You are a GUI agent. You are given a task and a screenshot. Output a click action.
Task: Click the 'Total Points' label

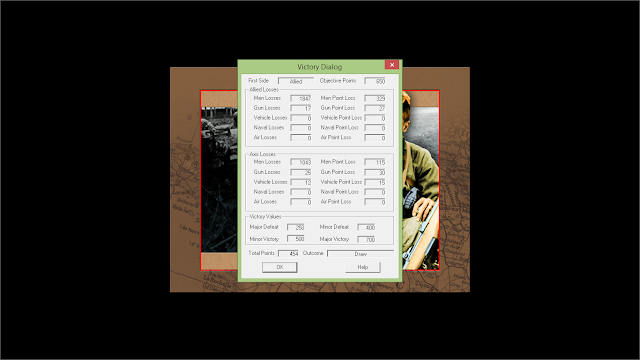coord(262,253)
